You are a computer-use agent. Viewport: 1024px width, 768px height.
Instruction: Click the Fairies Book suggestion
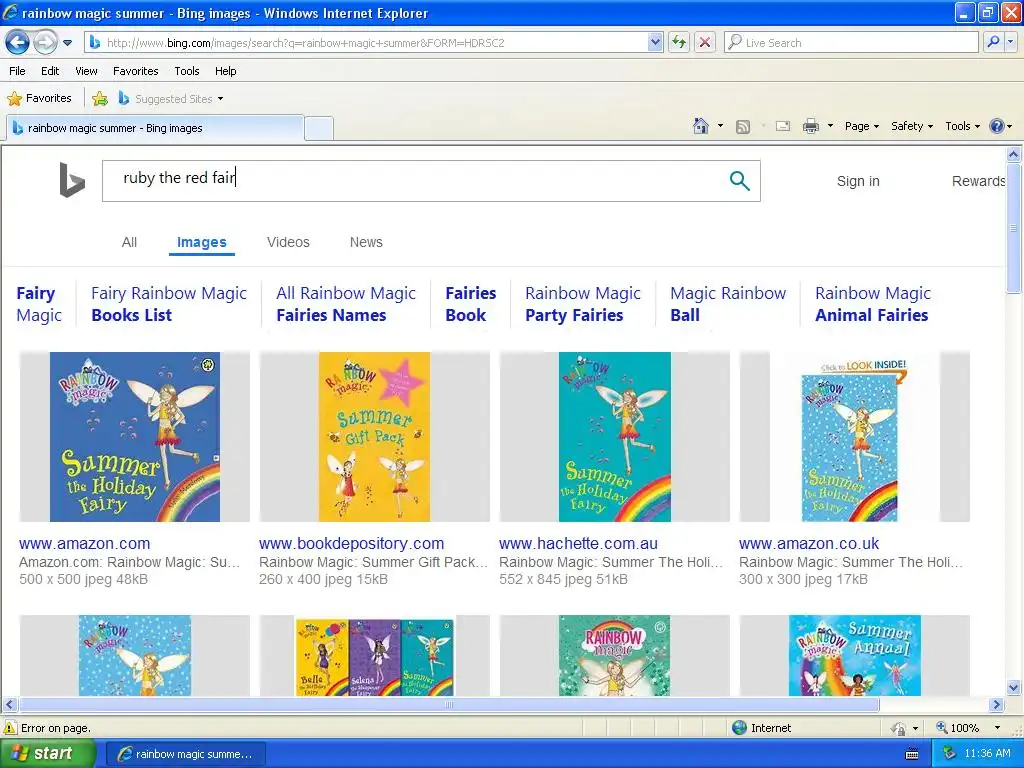(470, 304)
